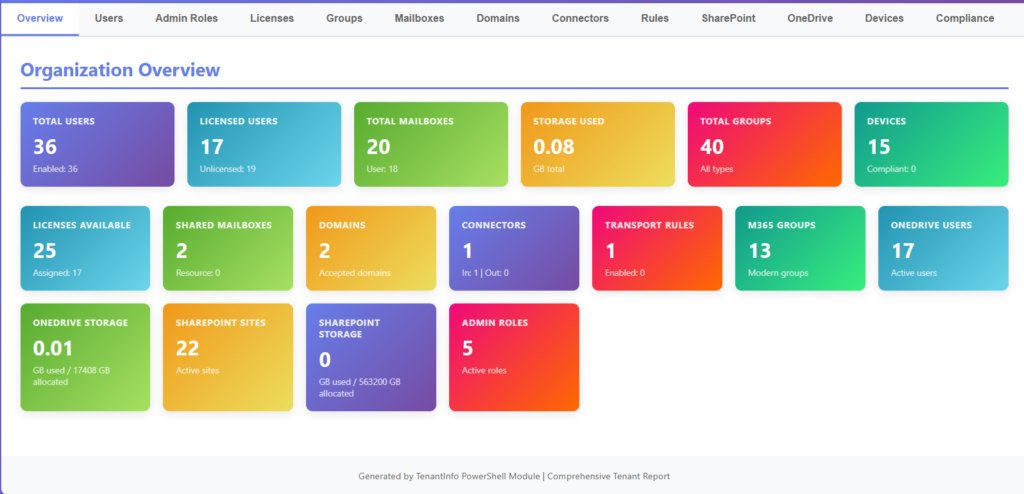Open the Rules tab

655,18
